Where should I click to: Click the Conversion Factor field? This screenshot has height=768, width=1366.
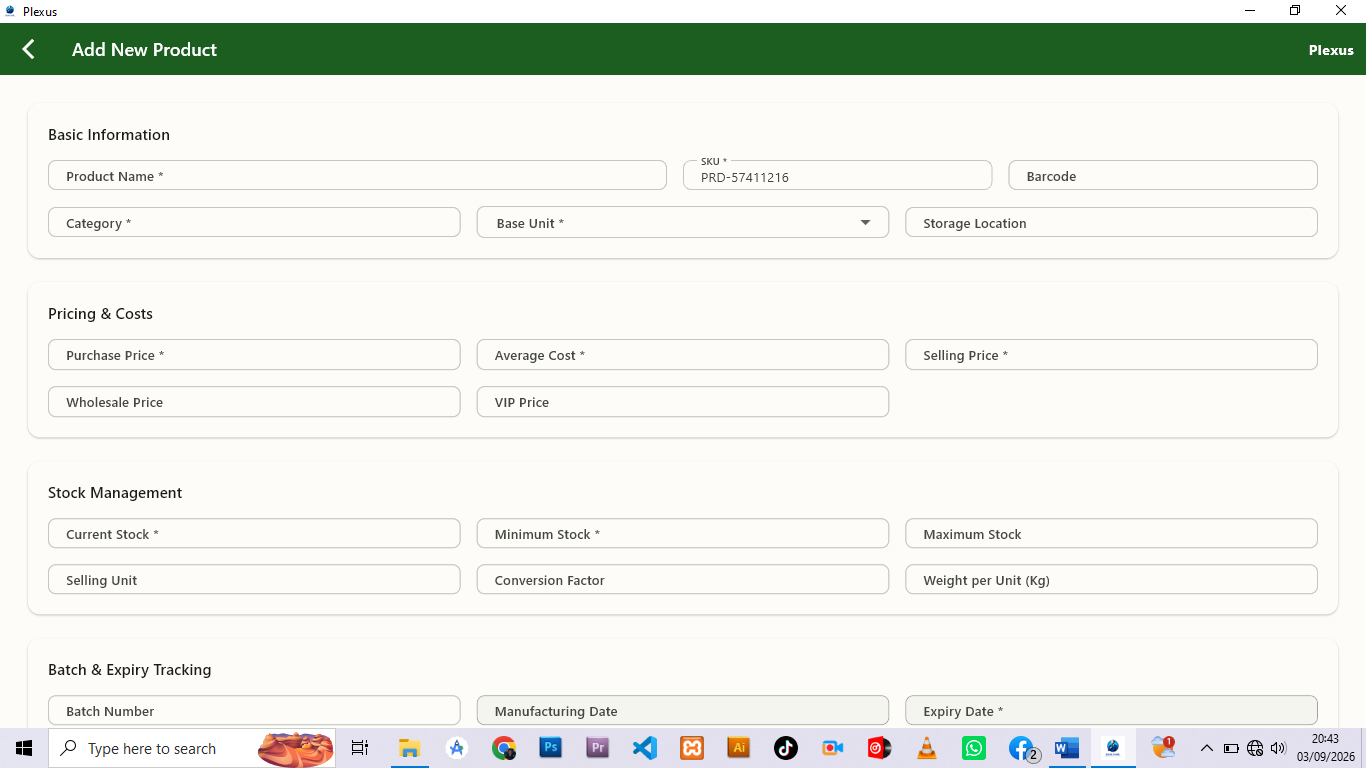[x=683, y=579]
